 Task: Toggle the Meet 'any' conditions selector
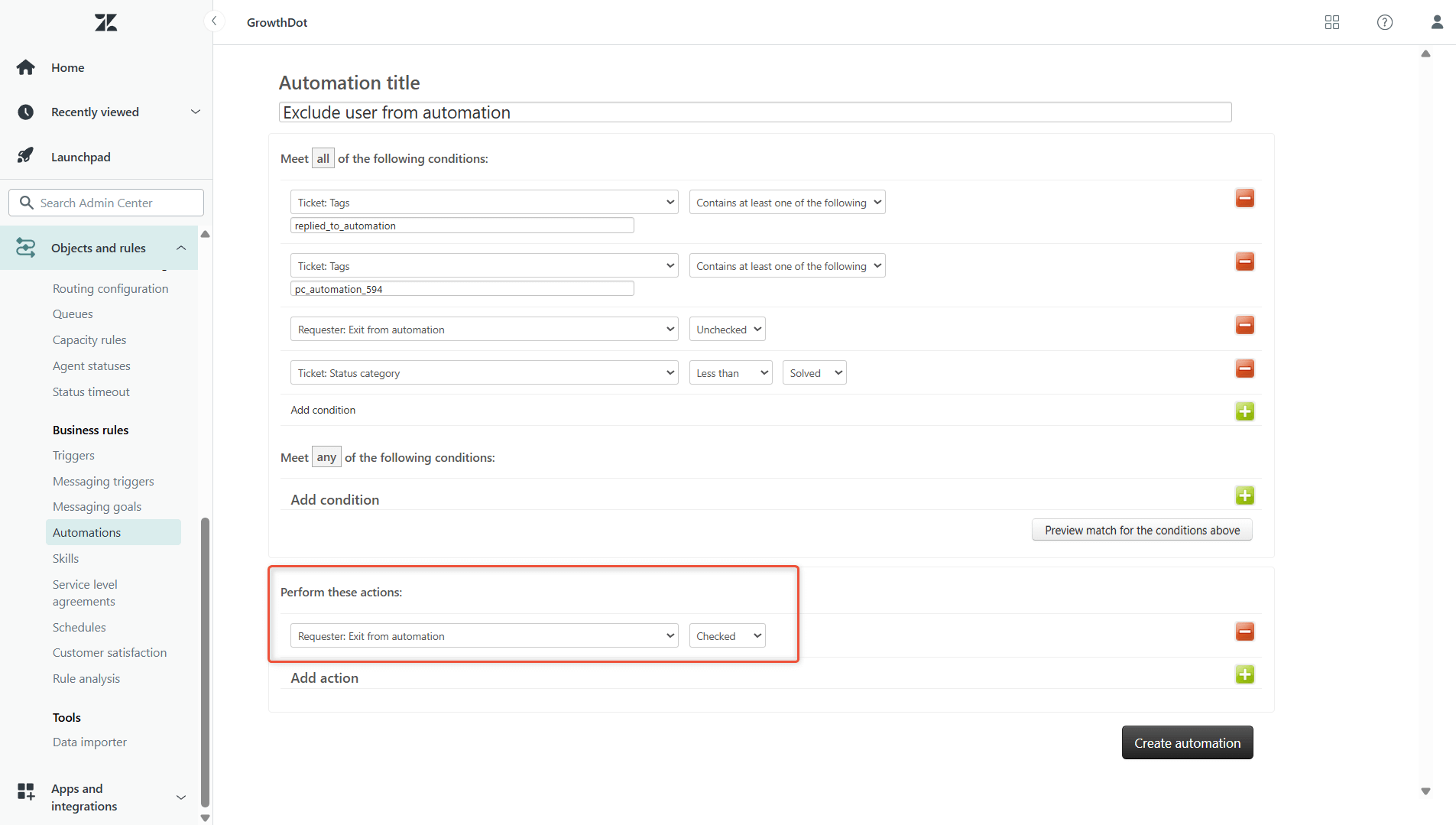click(x=326, y=456)
